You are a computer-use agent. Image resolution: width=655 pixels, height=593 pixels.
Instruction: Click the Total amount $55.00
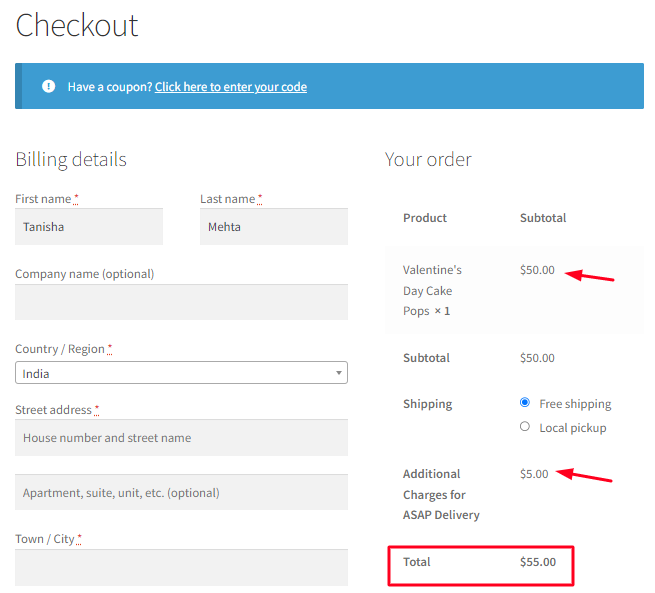(538, 562)
